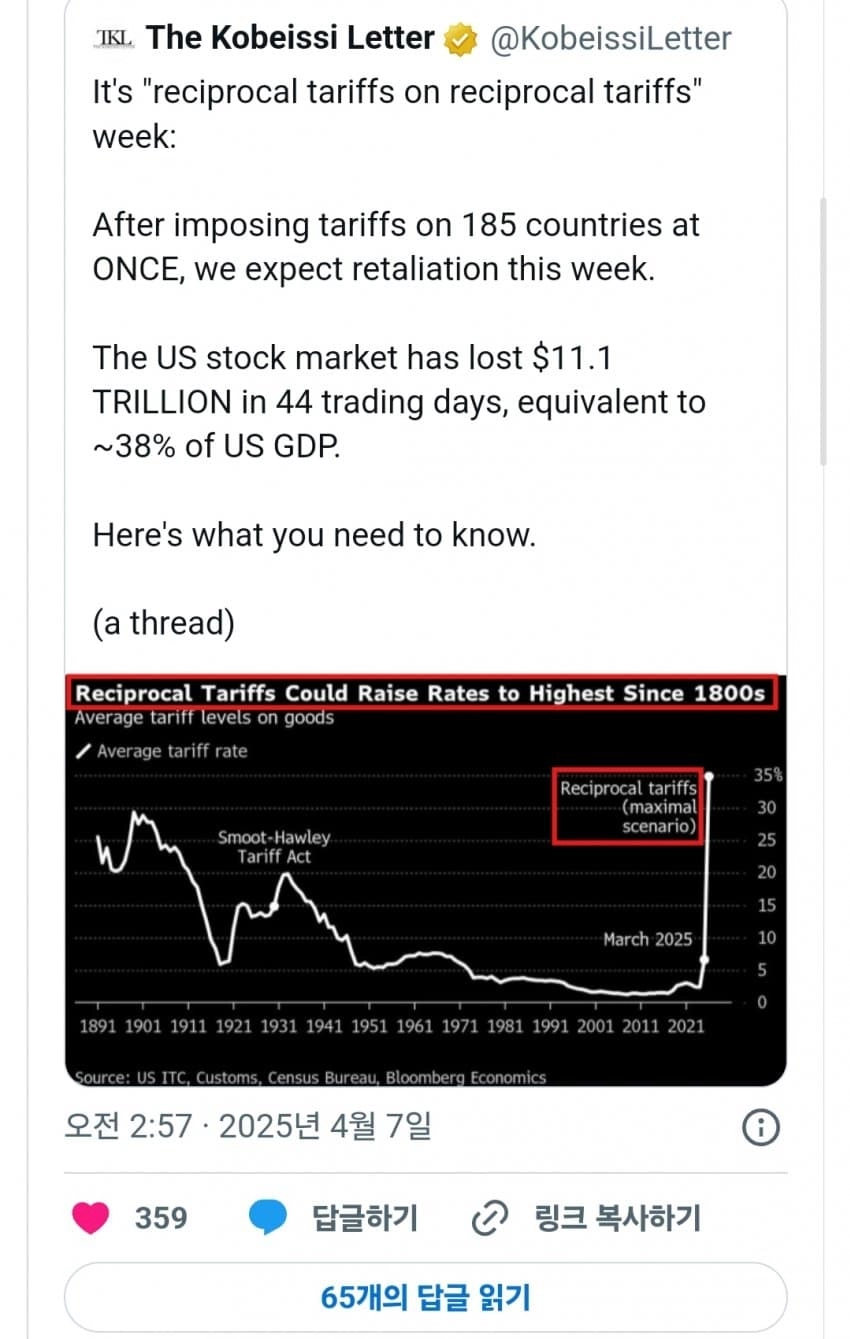
Task: Click the red-boxed maximal scenario annotation
Action: (x=628, y=807)
